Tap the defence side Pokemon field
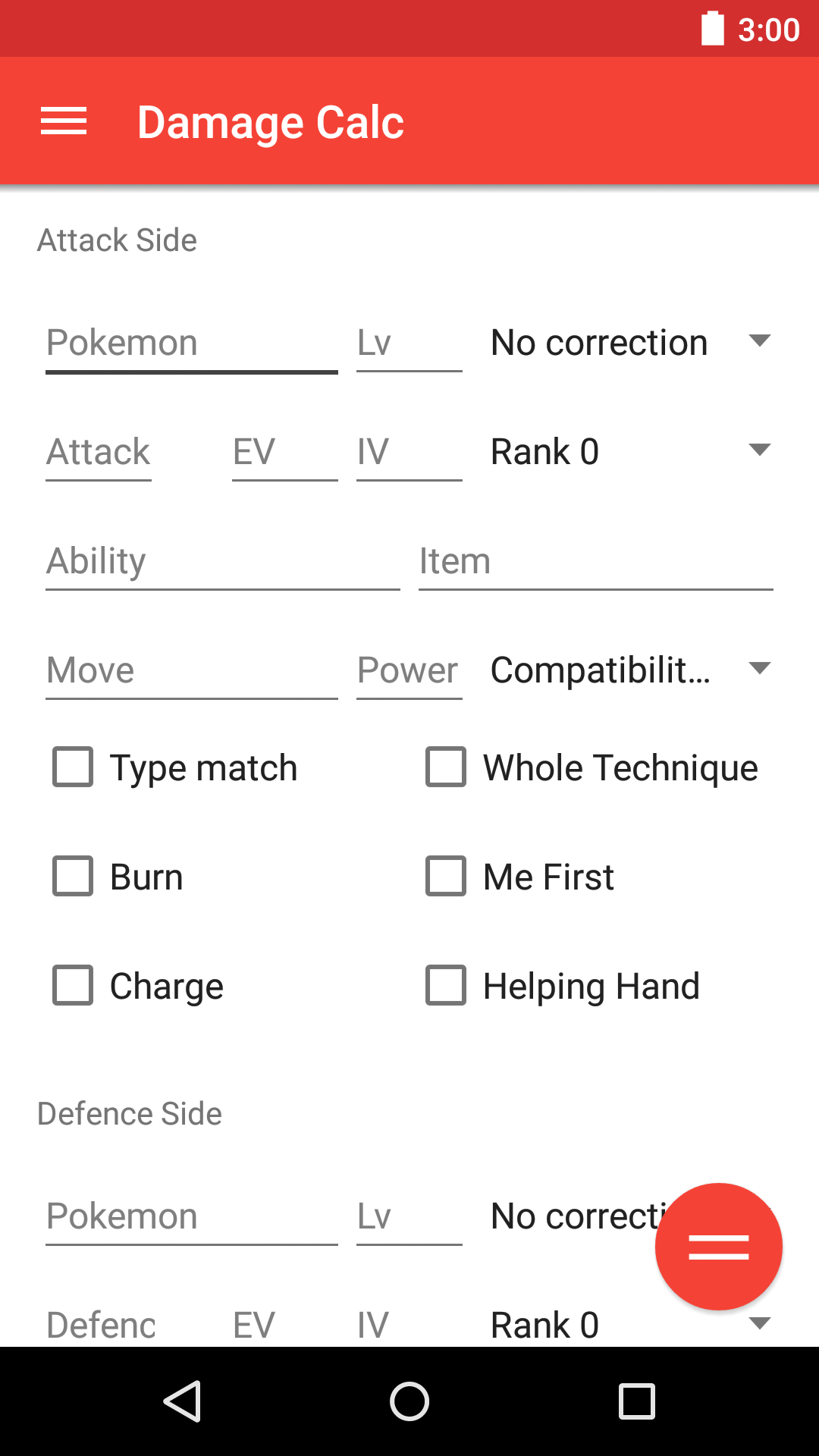 191,1216
